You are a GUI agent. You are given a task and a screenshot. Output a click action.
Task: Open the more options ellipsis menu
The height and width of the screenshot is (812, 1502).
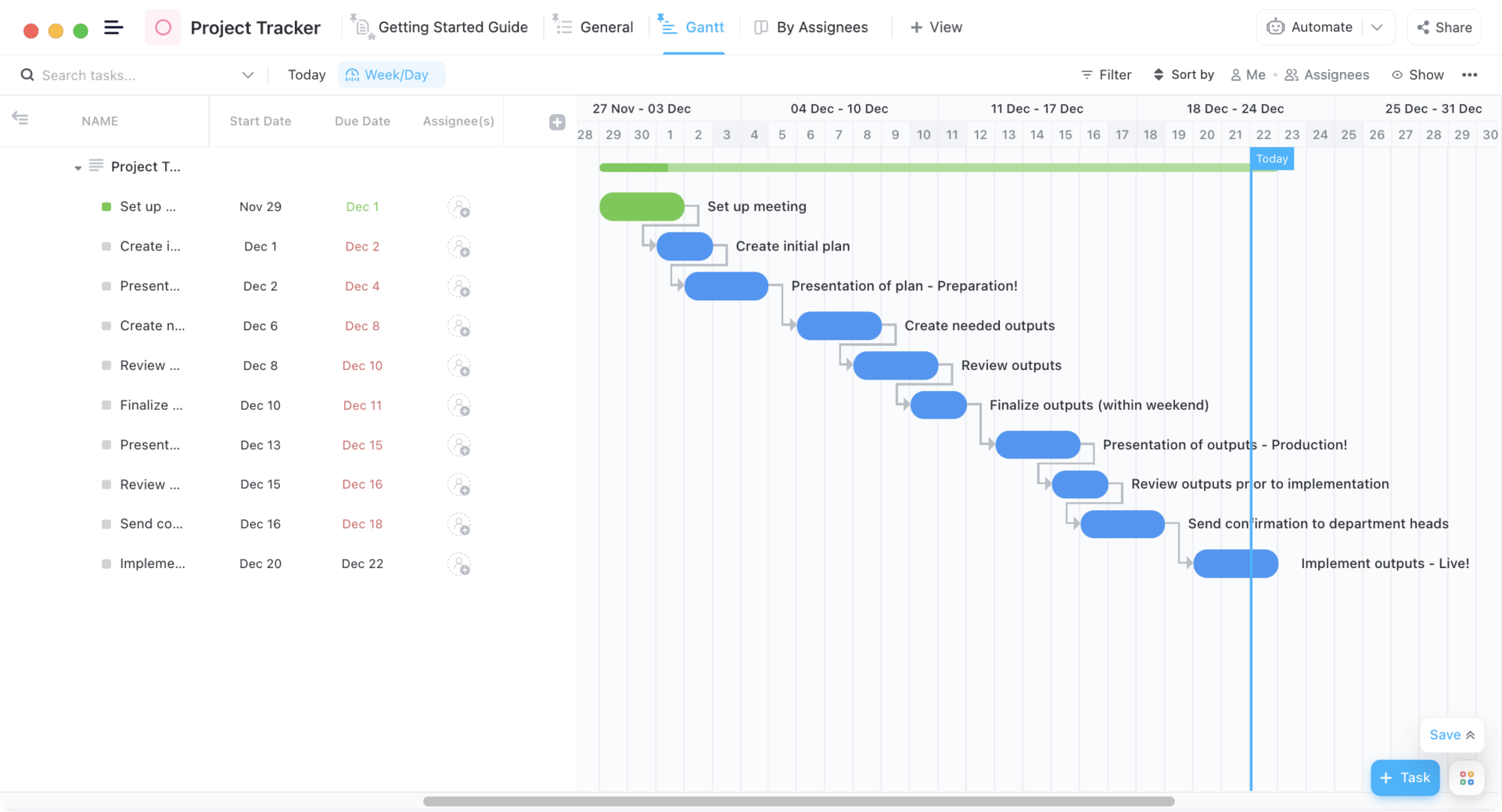[1470, 75]
